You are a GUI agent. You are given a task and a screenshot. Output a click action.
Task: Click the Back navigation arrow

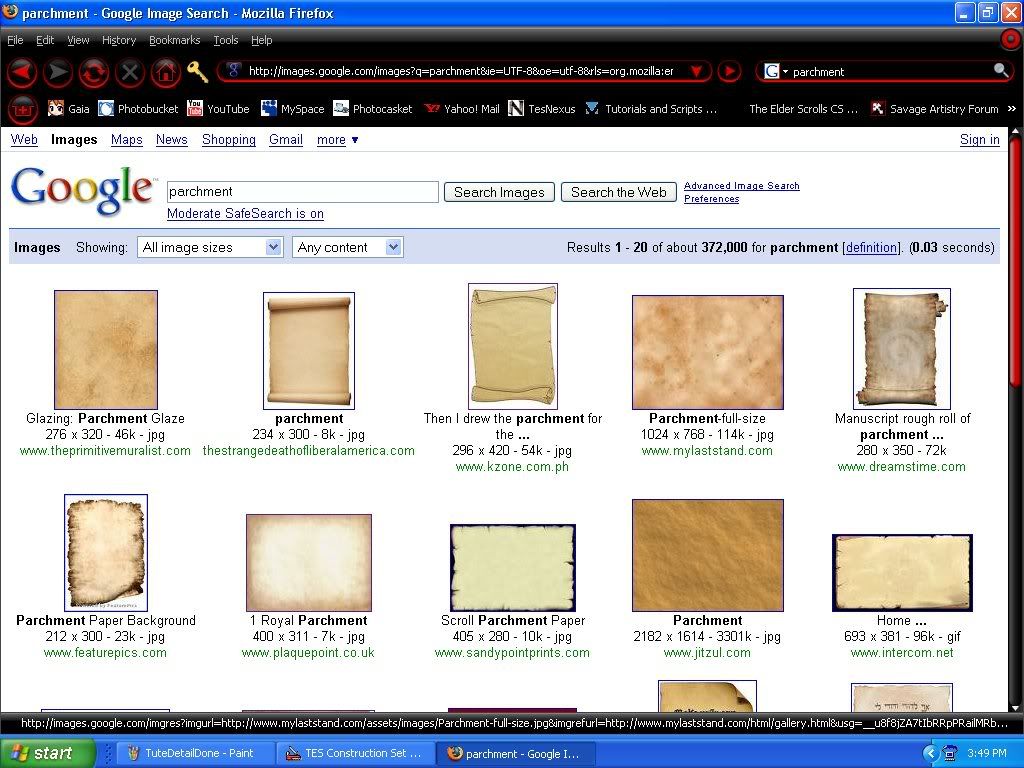[x=22, y=72]
